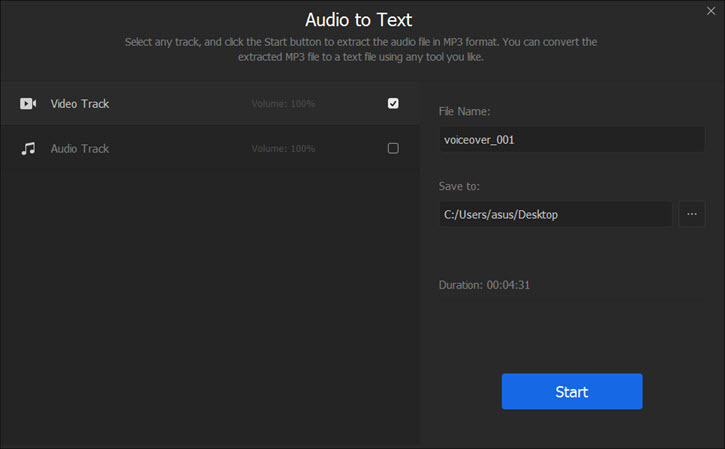
Task: Uncheck the Video Track checkbox
Action: tap(393, 103)
